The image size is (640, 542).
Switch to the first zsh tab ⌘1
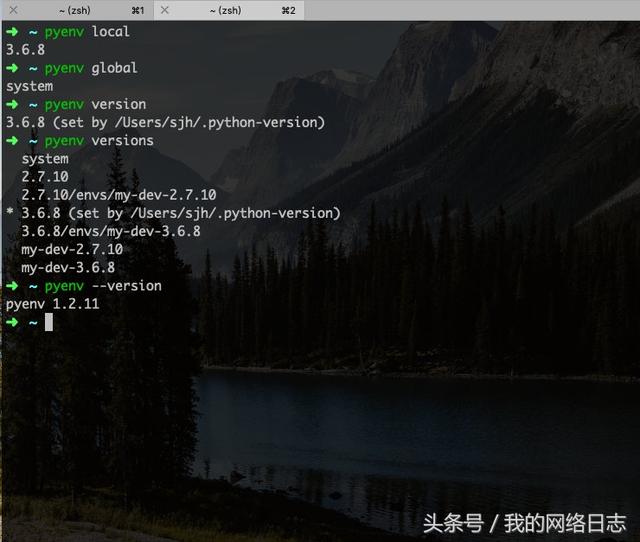pos(78,10)
